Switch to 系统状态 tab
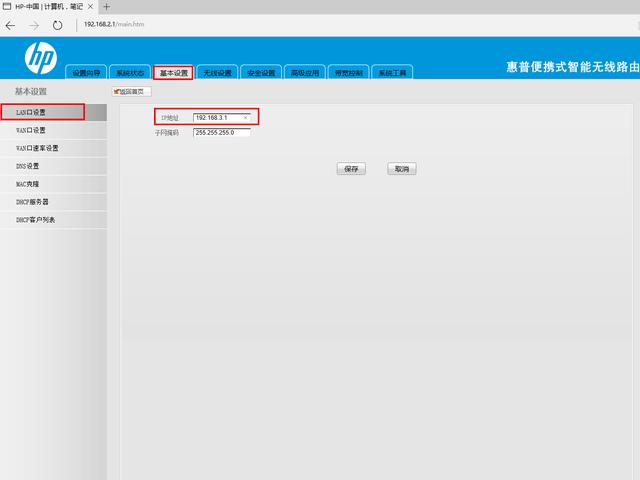This screenshot has width=640, height=480. pos(130,73)
